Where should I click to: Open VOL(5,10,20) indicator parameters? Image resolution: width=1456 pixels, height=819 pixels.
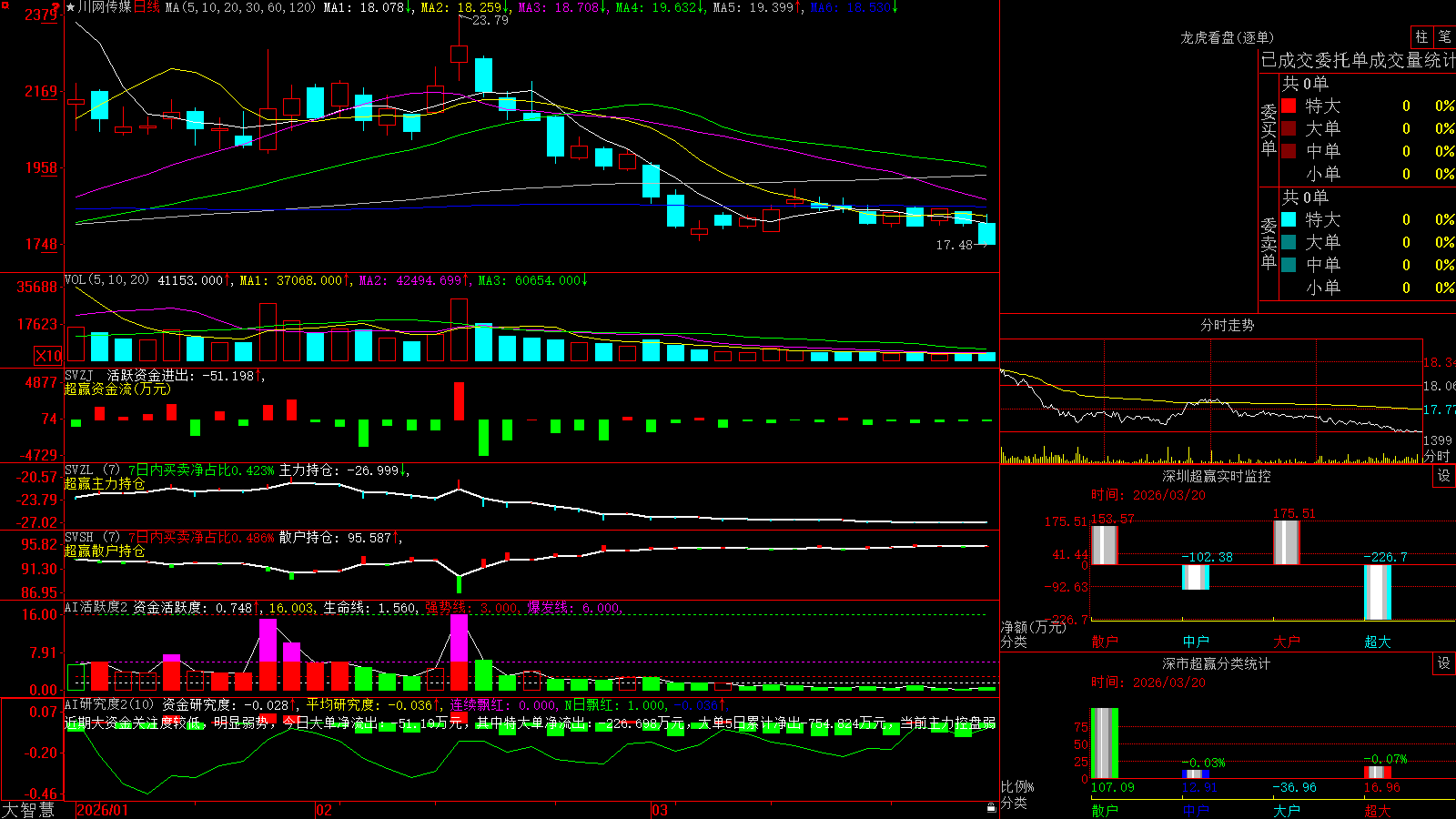107,280
